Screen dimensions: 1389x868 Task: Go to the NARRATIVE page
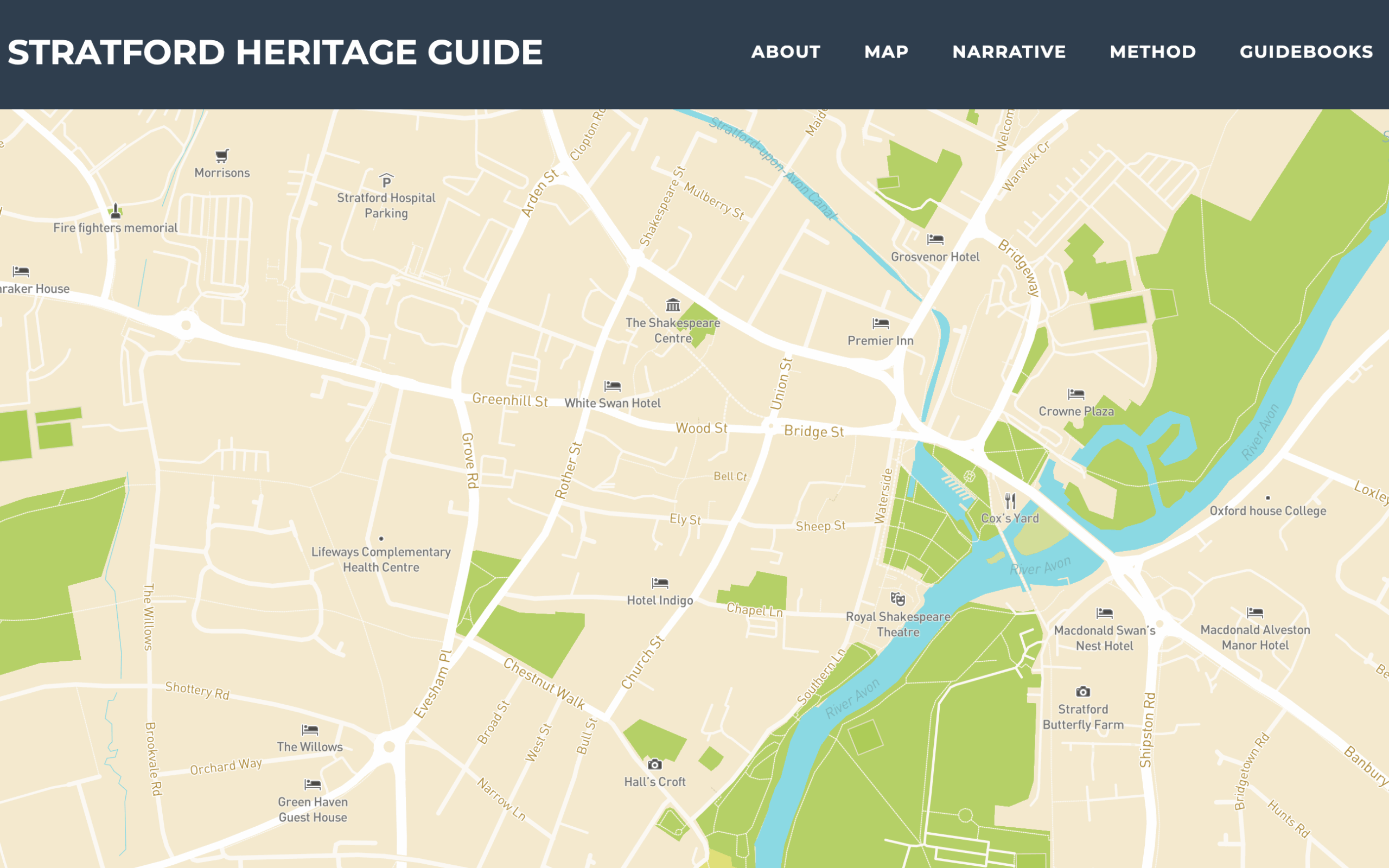click(1009, 52)
